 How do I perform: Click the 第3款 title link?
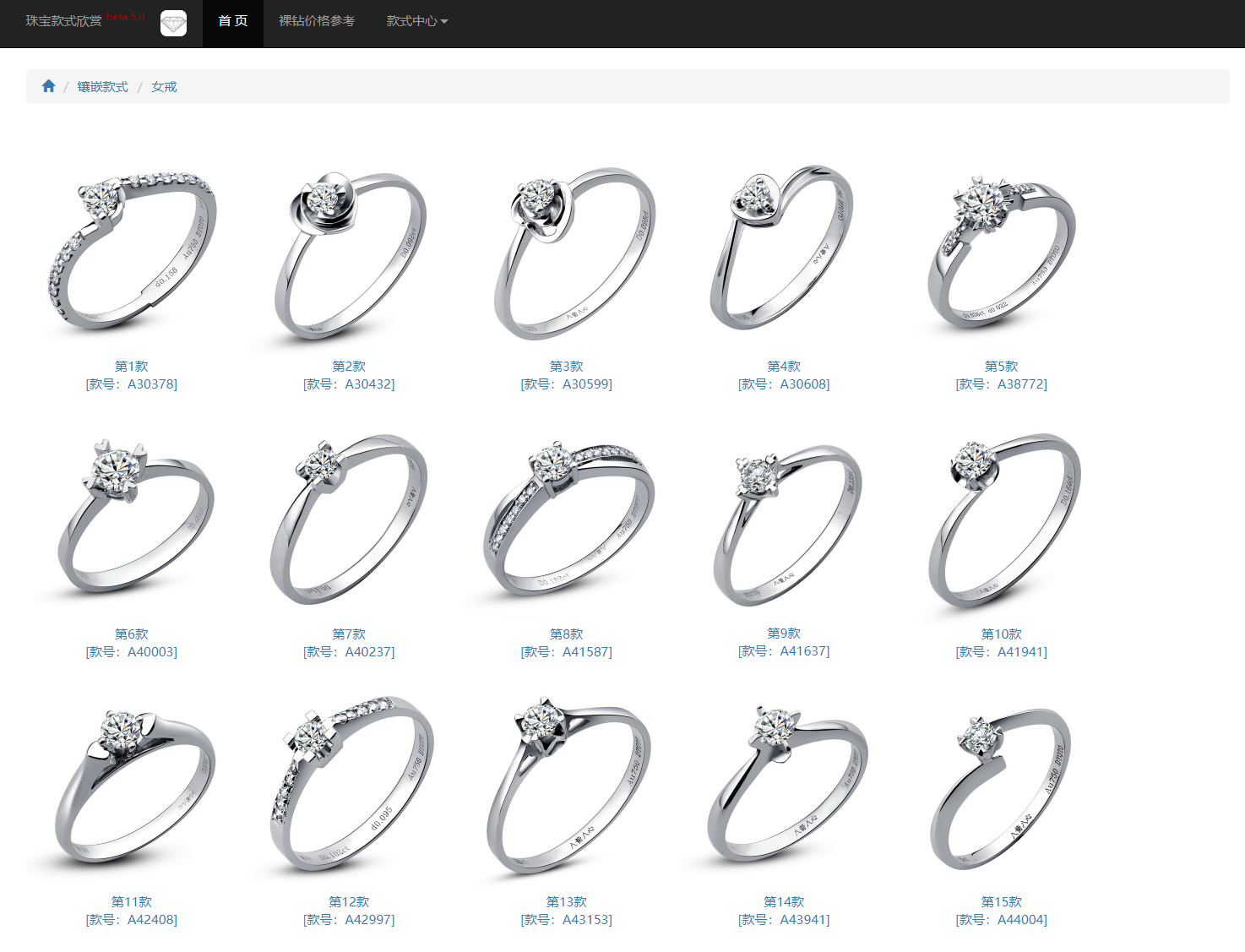click(x=567, y=366)
